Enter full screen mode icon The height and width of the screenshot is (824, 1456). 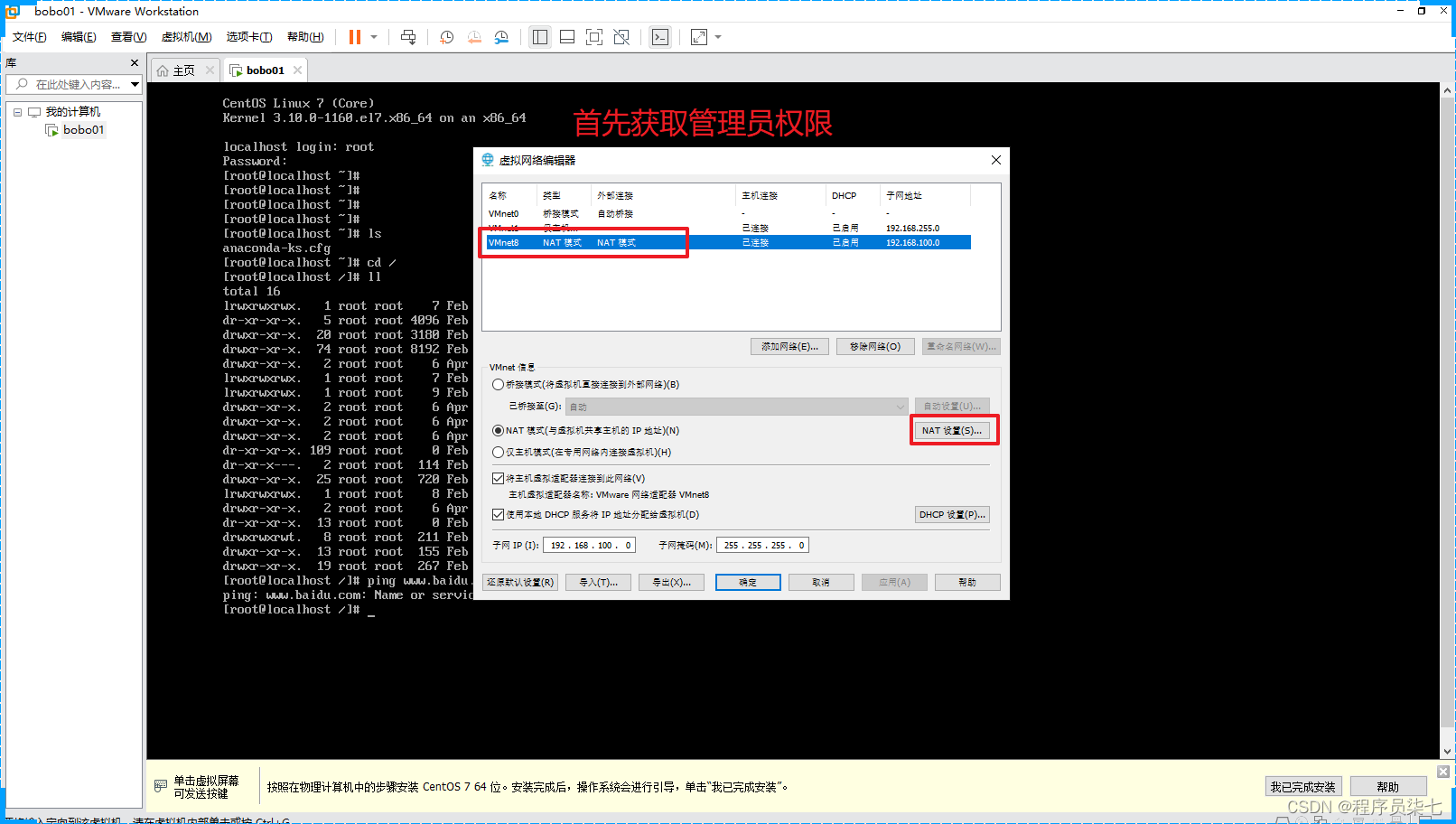click(594, 37)
